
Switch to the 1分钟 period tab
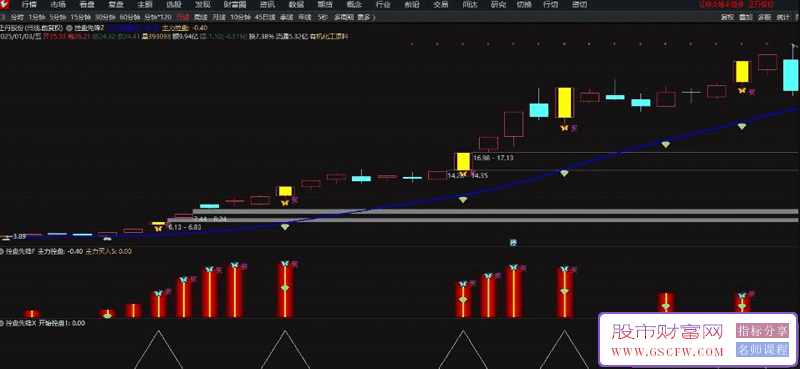tap(37, 17)
